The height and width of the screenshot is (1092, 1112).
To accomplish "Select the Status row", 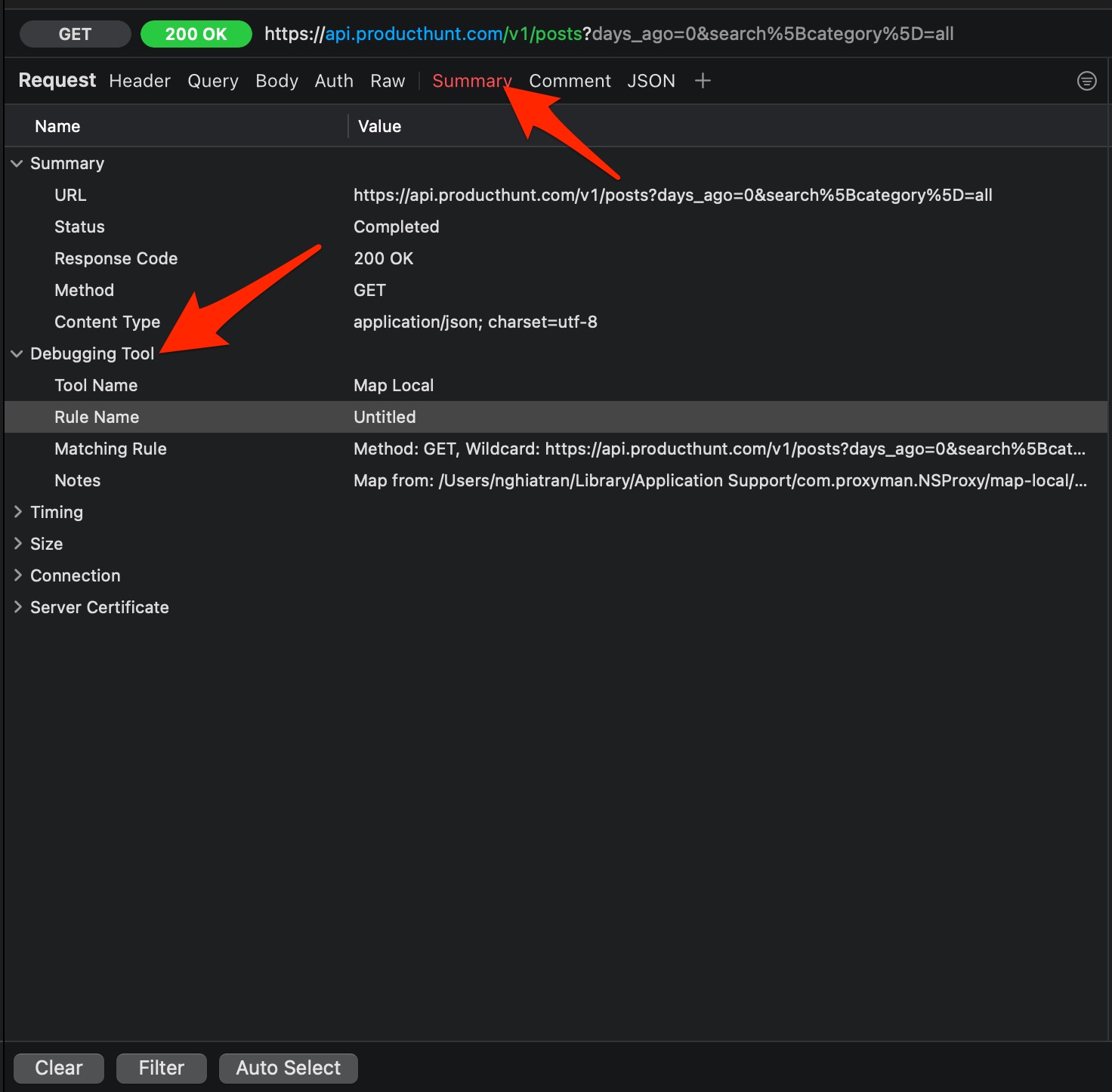I will [556, 227].
